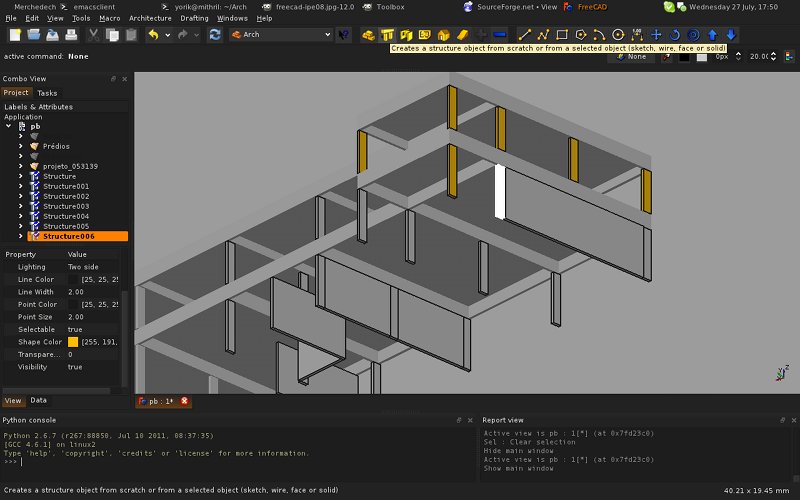Screen dimensions: 800x500
Task: Select the Arch Site house tool
Action: 443,35
